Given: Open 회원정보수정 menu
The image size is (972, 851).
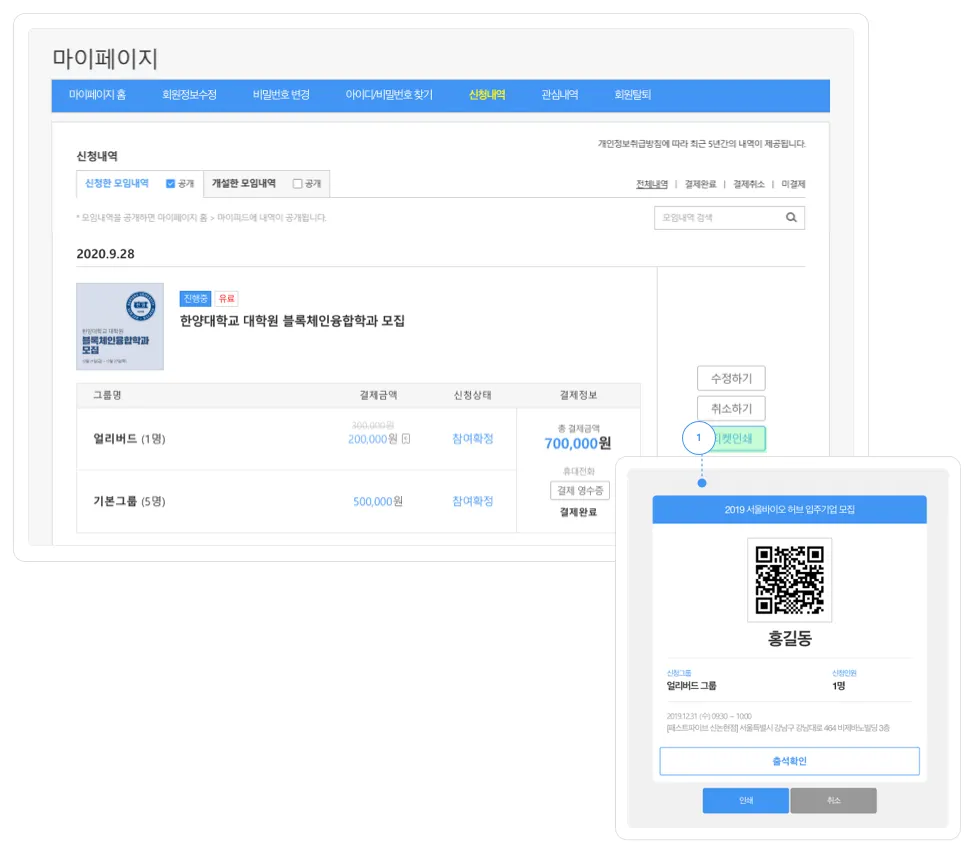Looking at the screenshot, I should click(x=189, y=95).
